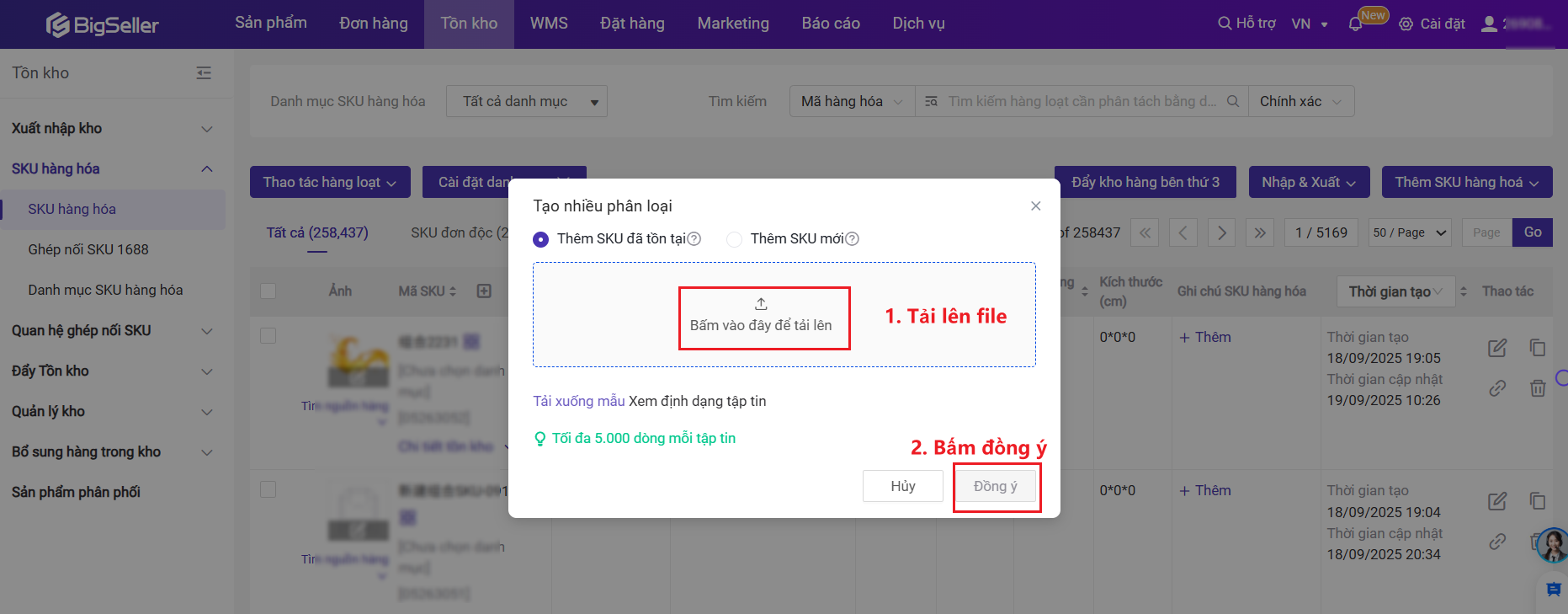The height and width of the screenshot is (614, 1568).
Task: Click copy icon for first SKU row
Action: point(1538,348)
